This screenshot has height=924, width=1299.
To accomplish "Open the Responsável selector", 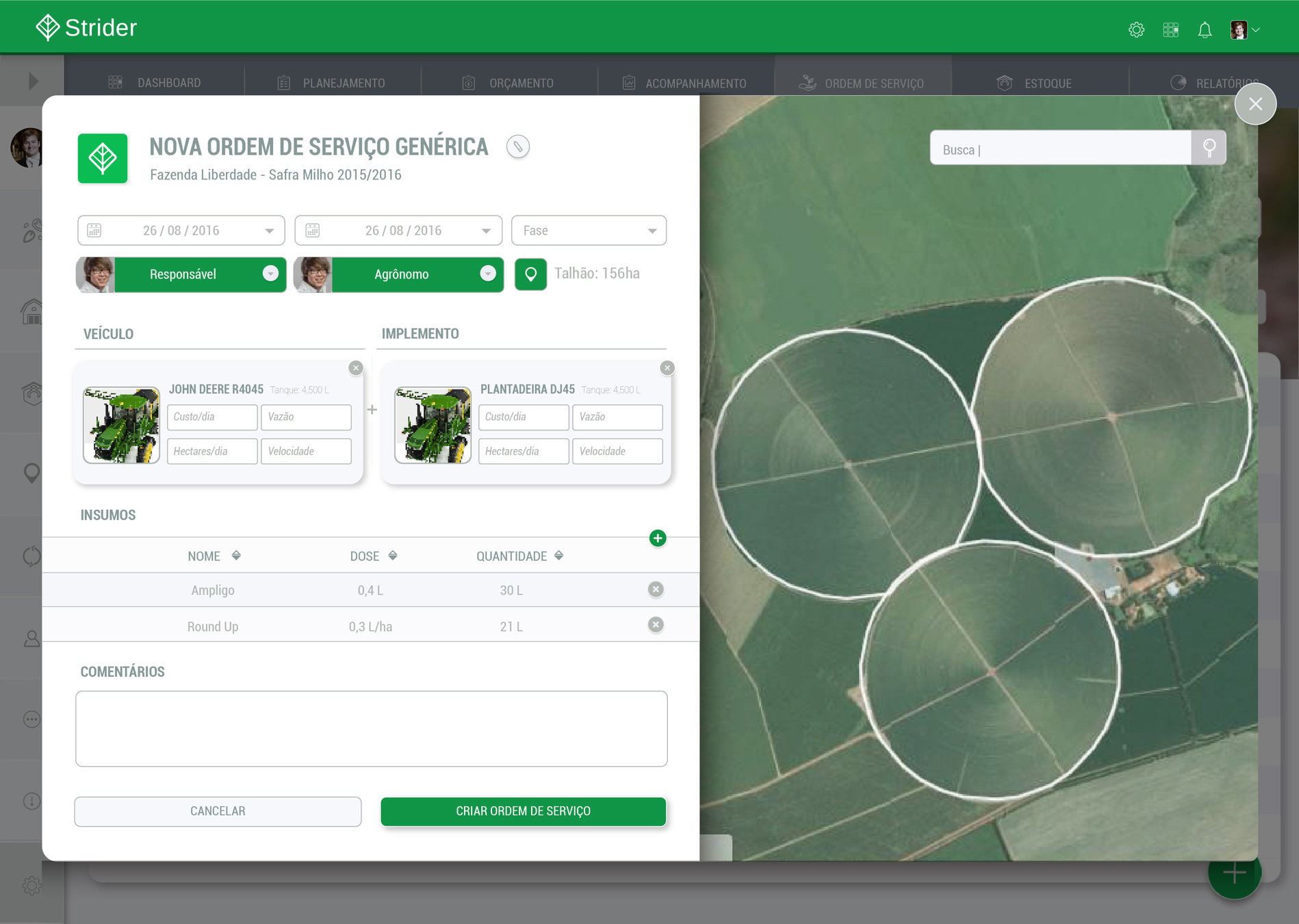I will 181,274.
